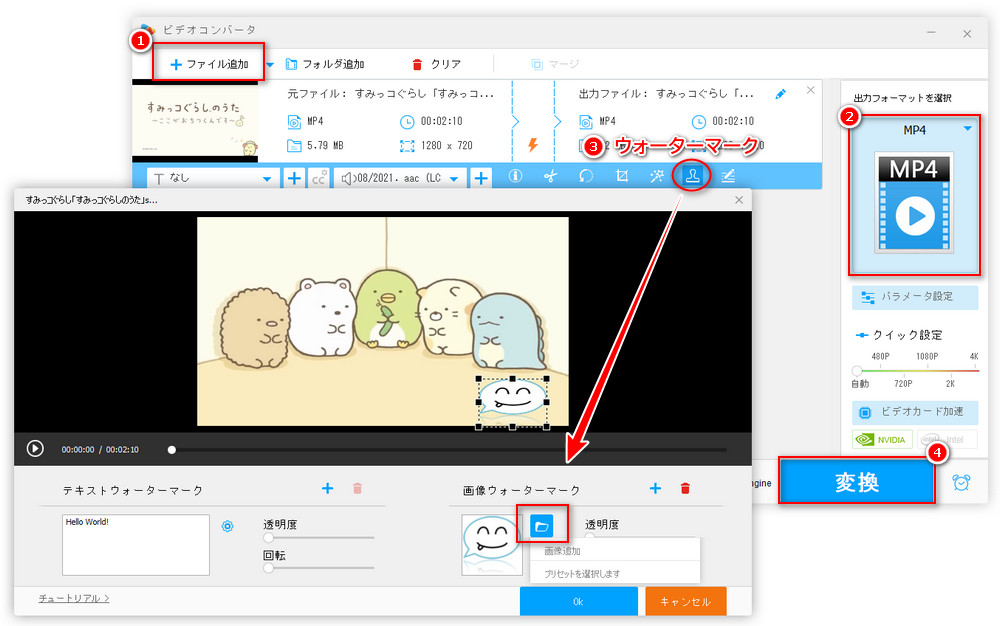Play the video preview in watermark dialog
The width and height of the screenshot is (1000, 626).
[35, 449]
